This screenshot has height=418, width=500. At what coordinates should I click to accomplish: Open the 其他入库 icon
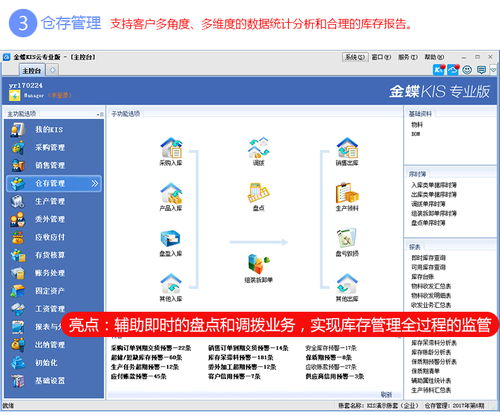171,288
